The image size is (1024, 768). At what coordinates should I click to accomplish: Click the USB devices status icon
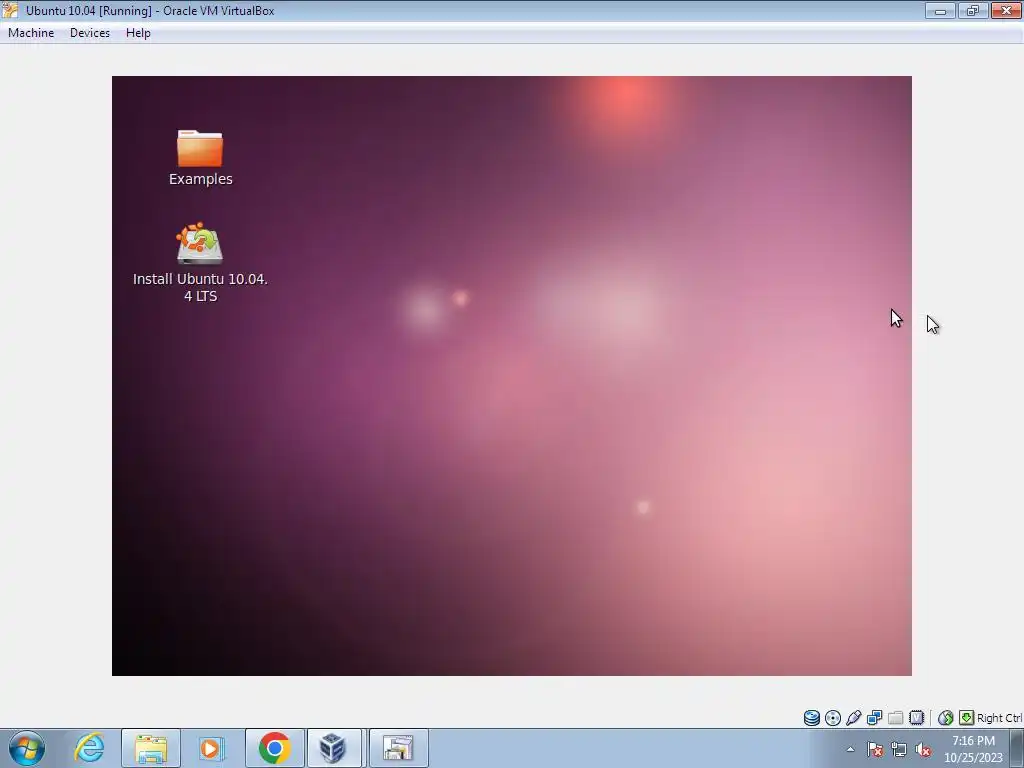[854, 718]
